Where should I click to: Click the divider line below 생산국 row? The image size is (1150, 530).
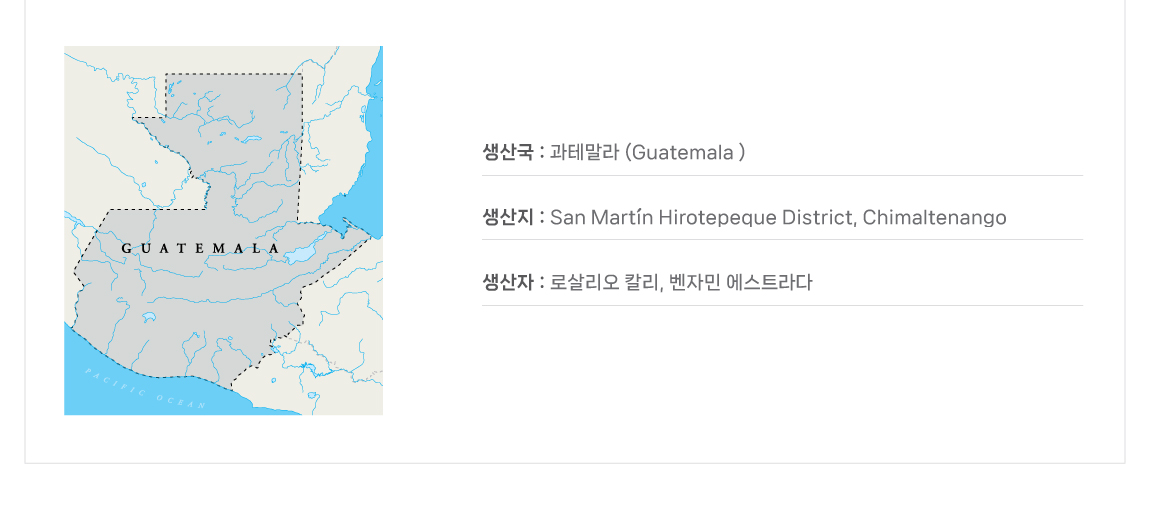click(x=782, y=175)
